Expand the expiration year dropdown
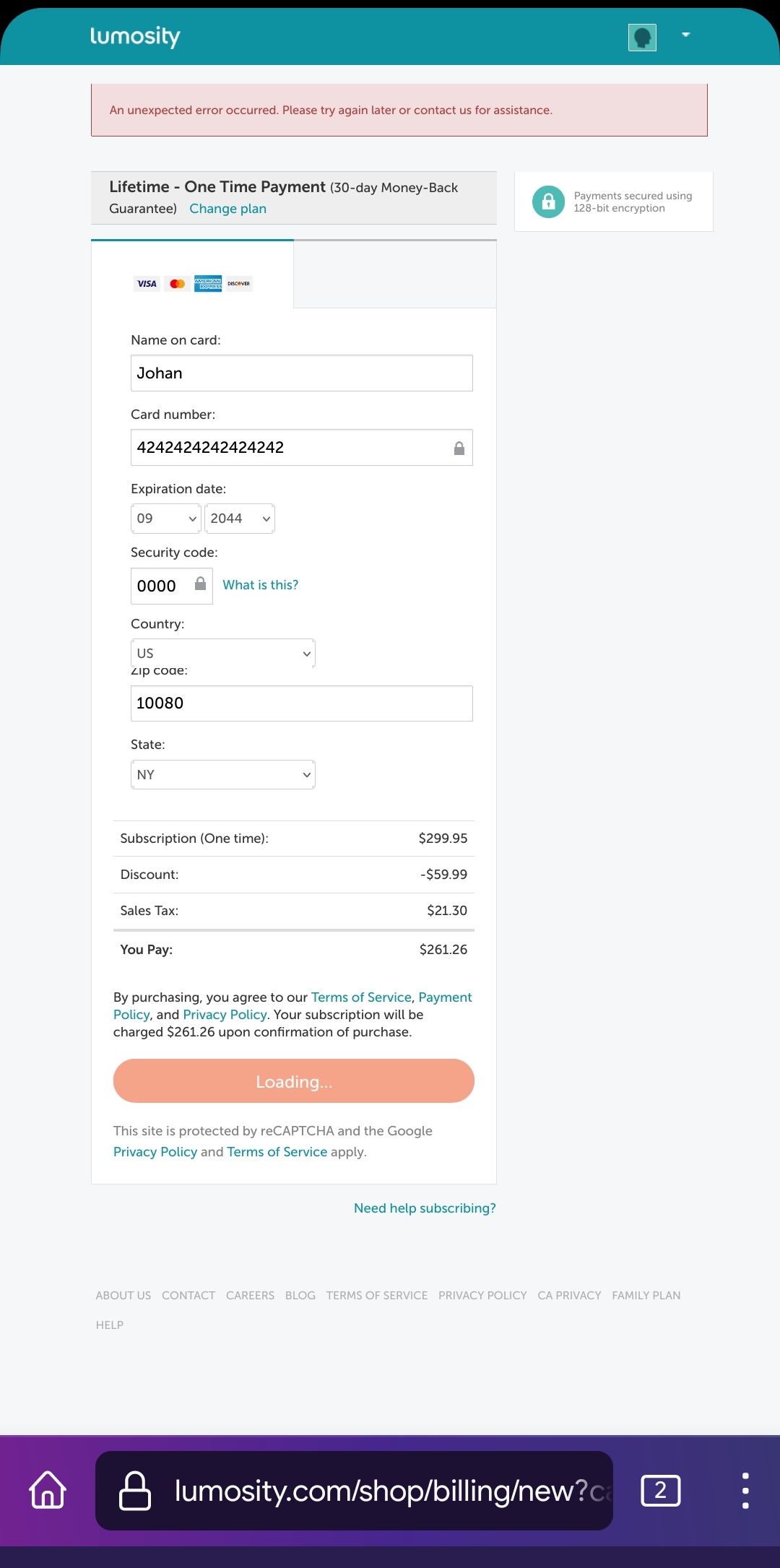This screenshot has width=780, height=1568. pyautogui.click(x=240, y=519)
